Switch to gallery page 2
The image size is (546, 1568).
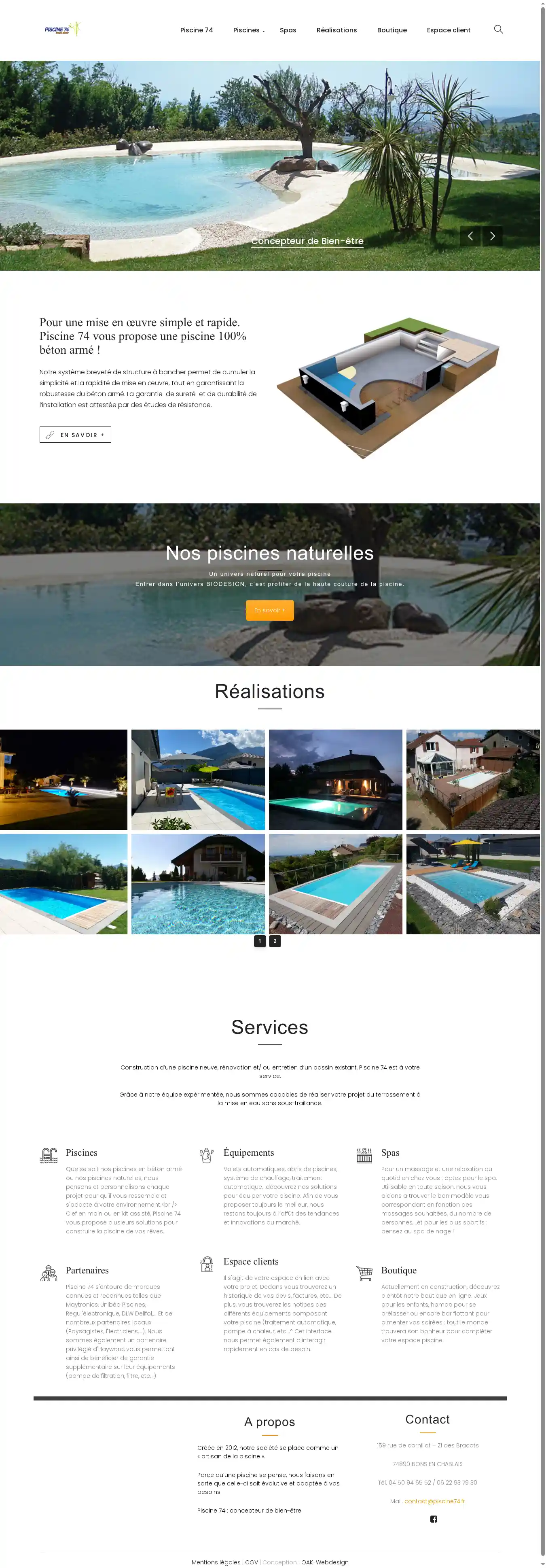click(x=275, y=941)
